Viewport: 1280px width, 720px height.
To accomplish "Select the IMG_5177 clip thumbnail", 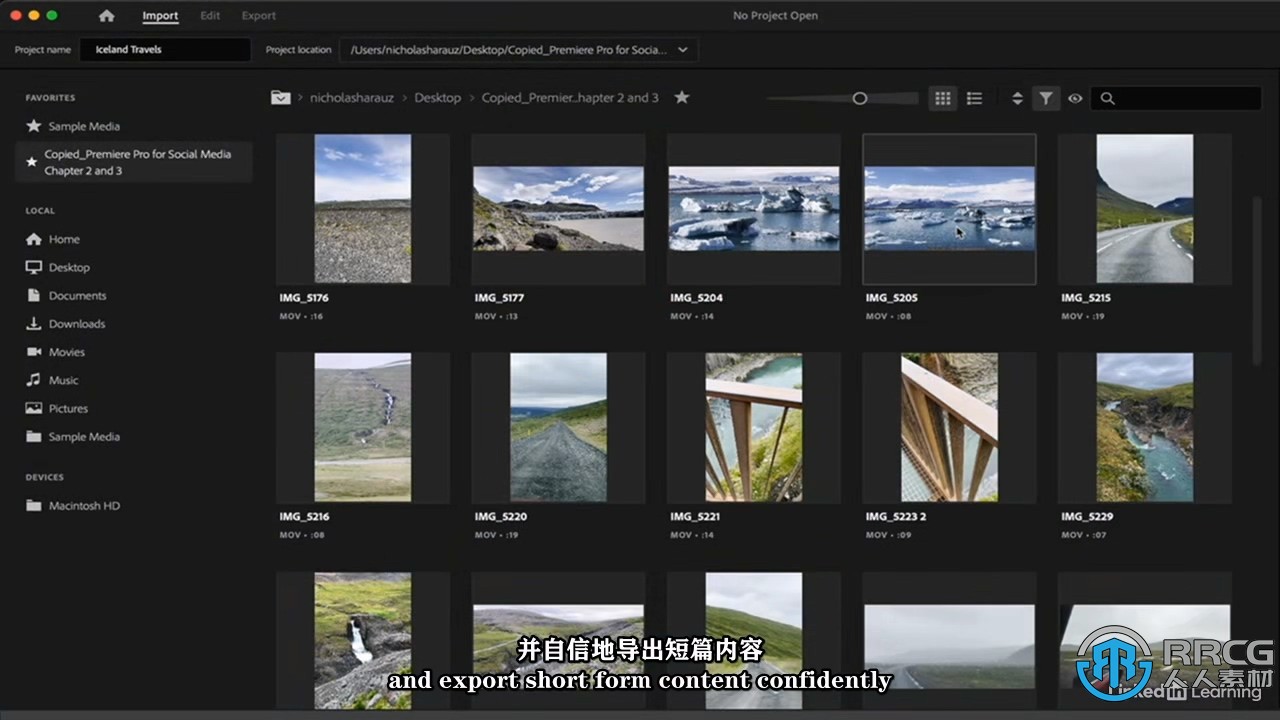I will (x=558, y=208).
